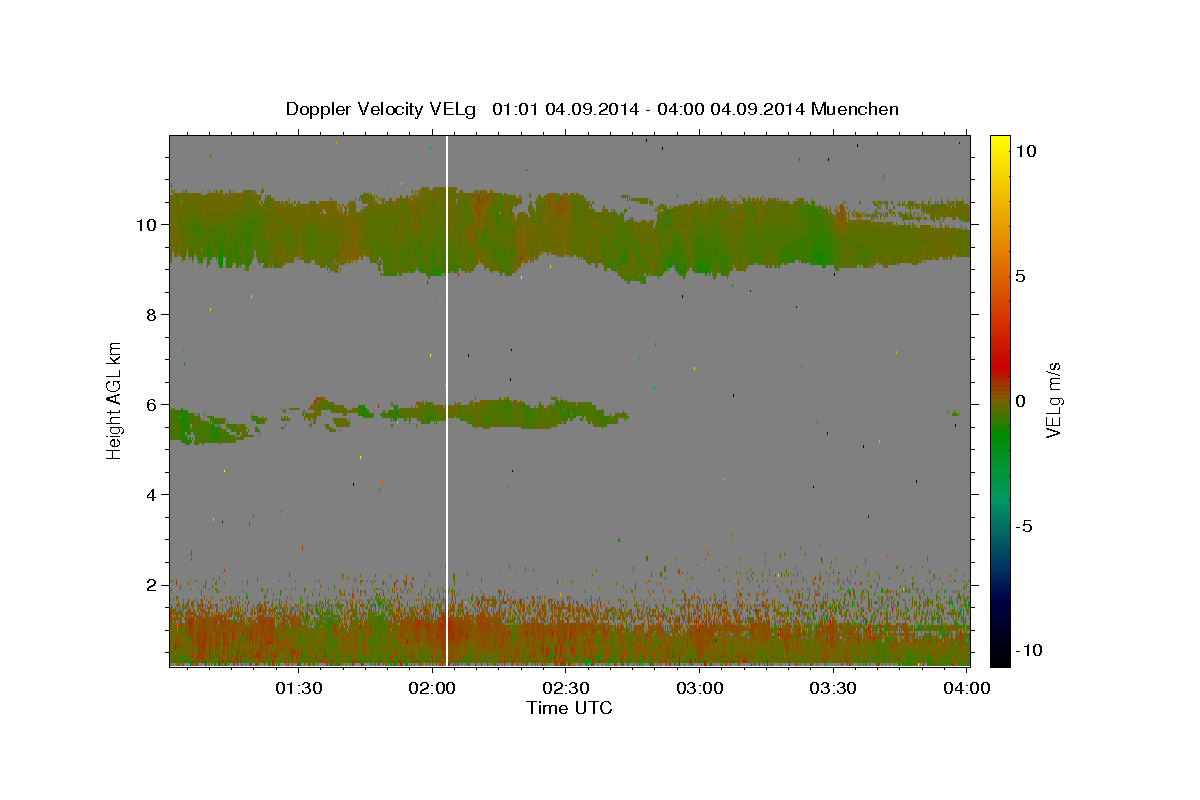This screenshot has width=1200, height=800.
Task: Click the plot title 'Doppler Velocity VELg'
Action: (x=381, y=109)
